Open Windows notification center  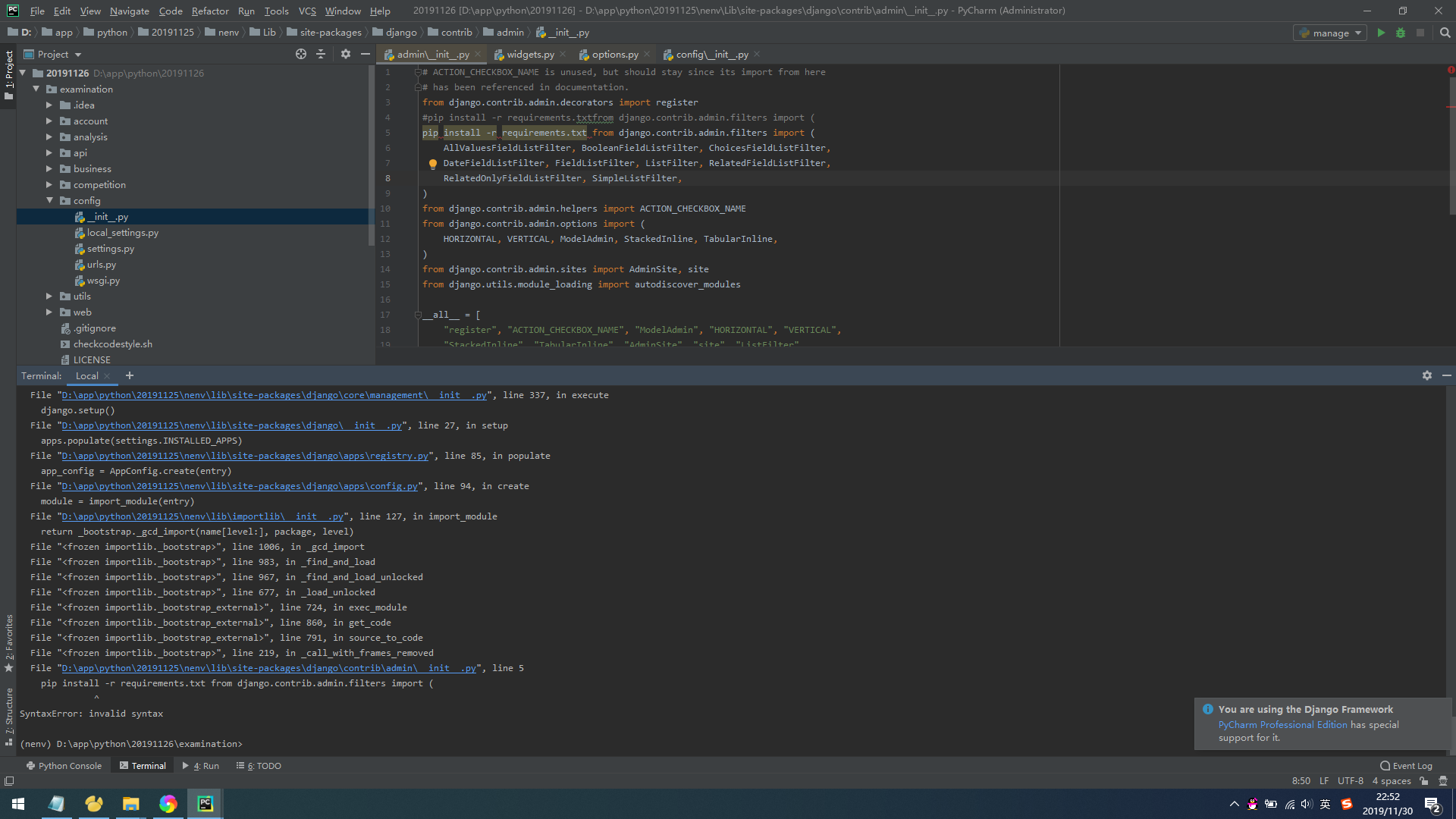click(1432, 804)
